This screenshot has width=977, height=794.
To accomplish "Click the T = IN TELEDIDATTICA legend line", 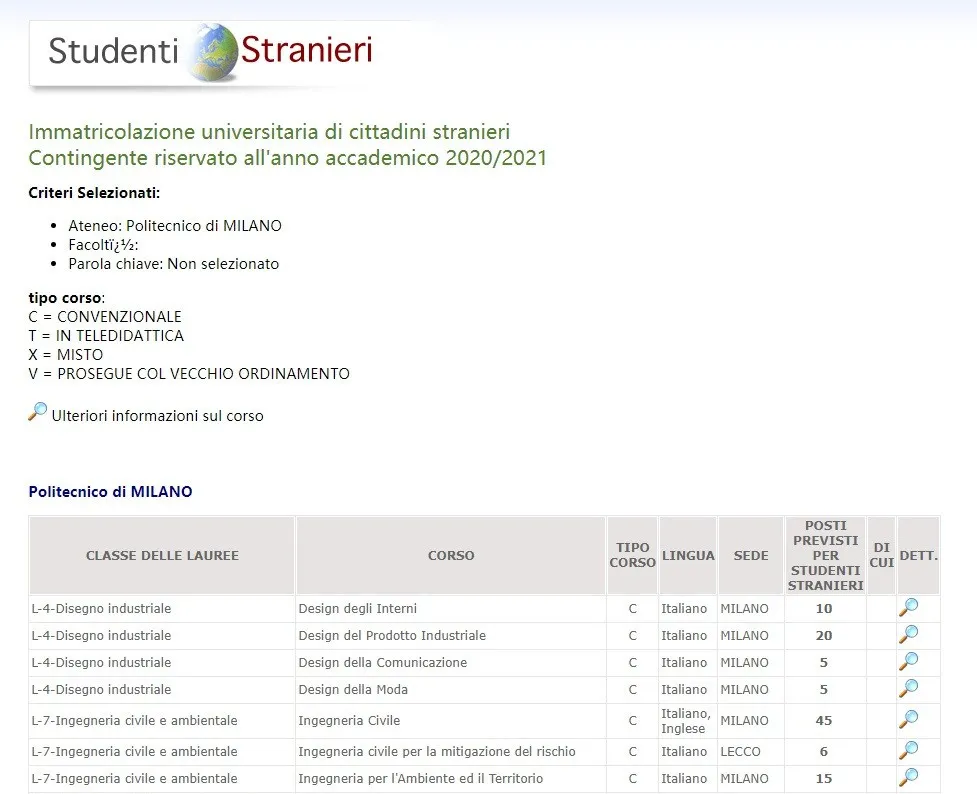I will (x=106, y=336).
